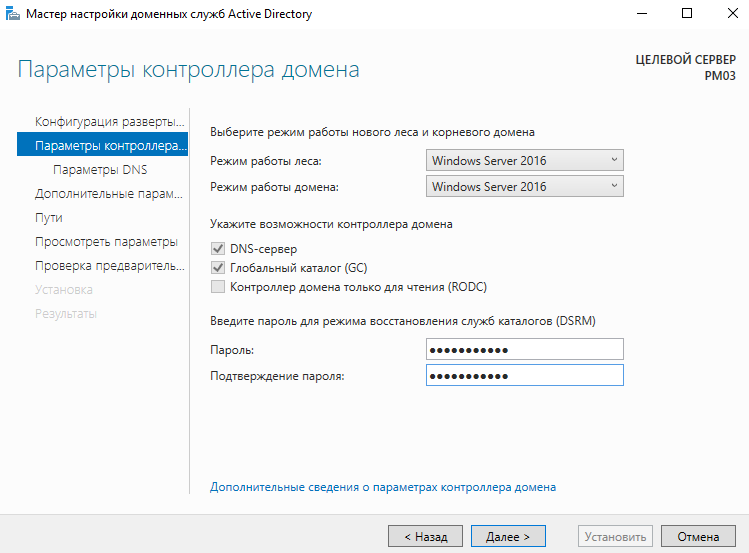Click the server name PM03

pos(720,76)
